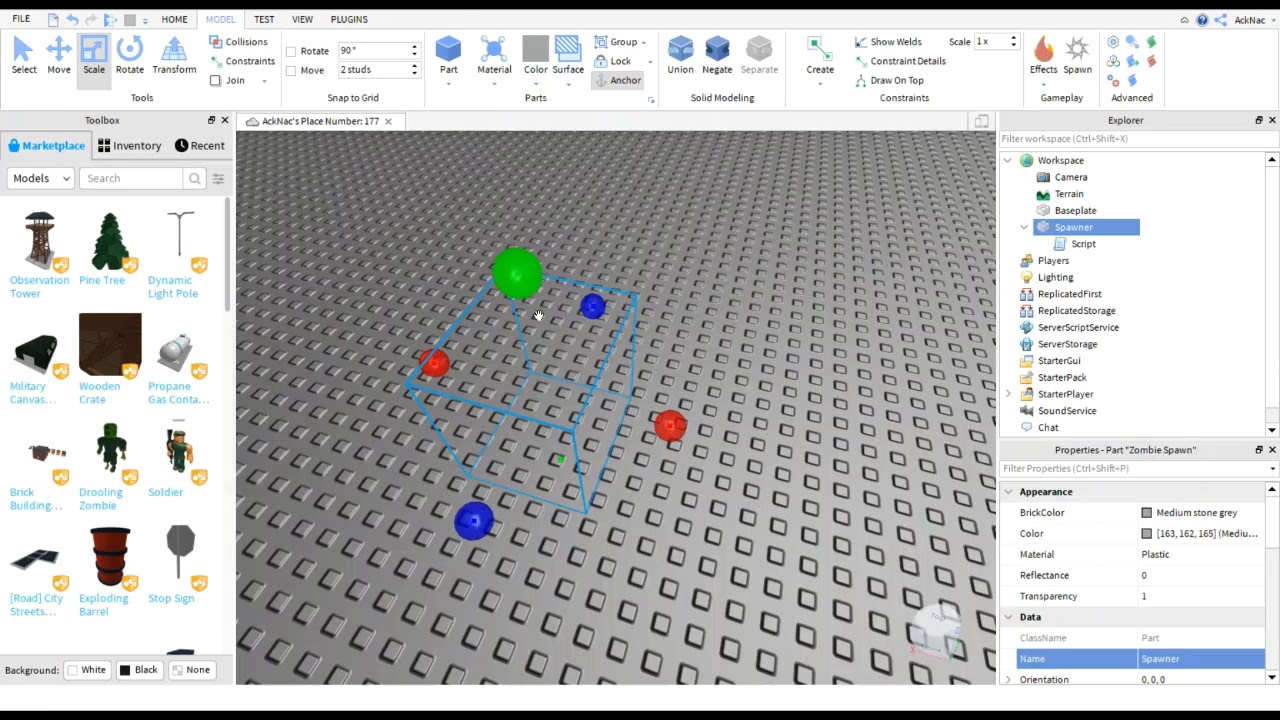The width and height of the screenshot is (1280, 720).
Task: Open the Lock dropdown
Action: click(623, 61)
